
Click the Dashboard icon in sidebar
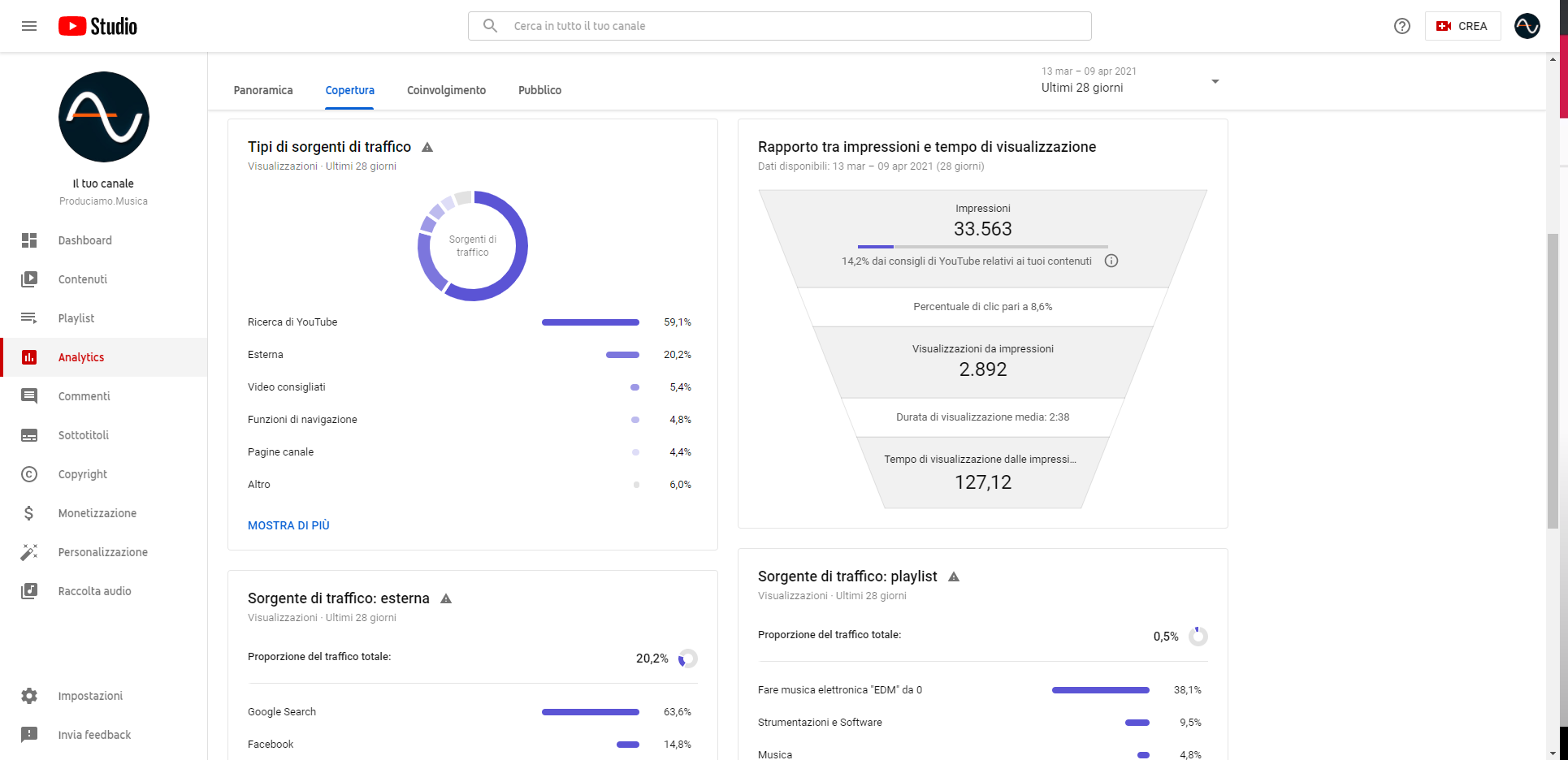pos(29,240)
